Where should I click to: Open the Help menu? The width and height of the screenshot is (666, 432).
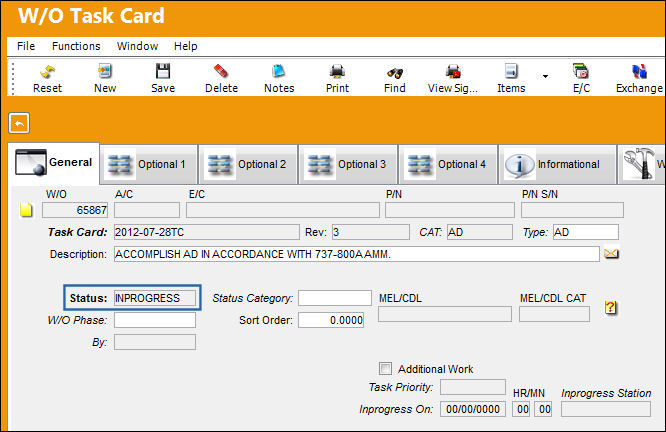pyautogui.click(x=186, y=46)
